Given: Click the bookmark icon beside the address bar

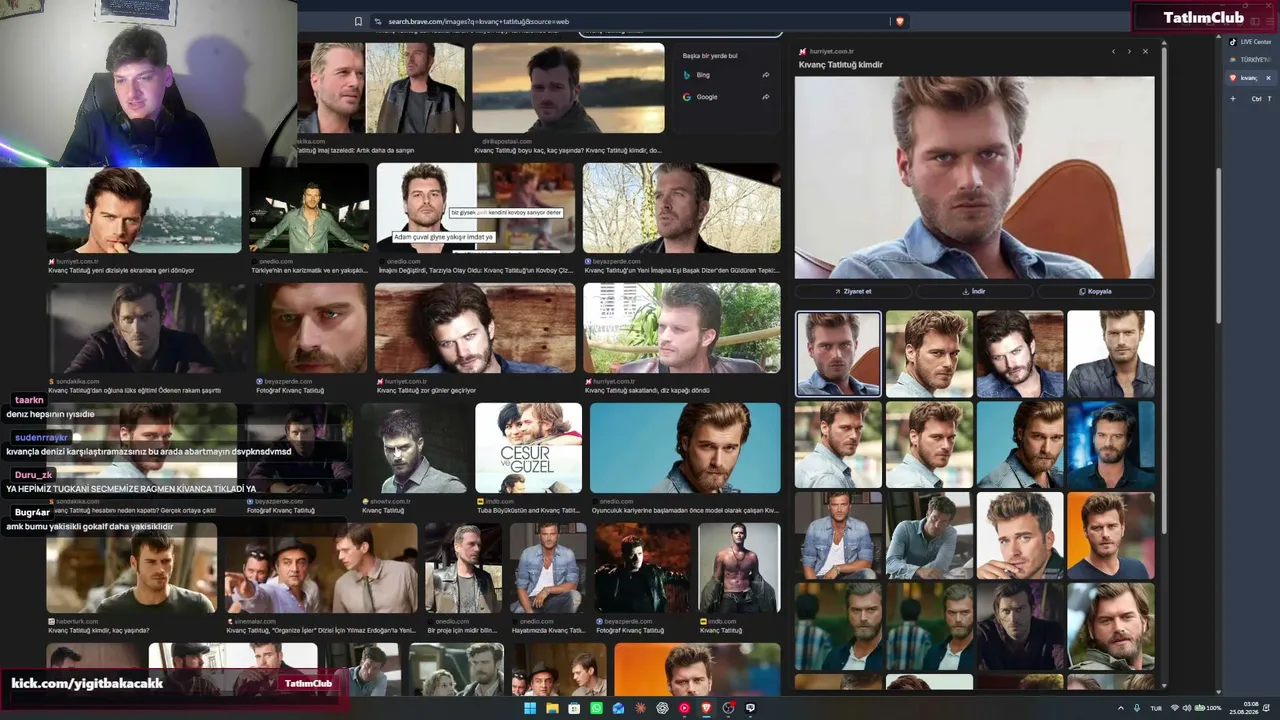Looking at the screenshot, I should click(358, 21).
